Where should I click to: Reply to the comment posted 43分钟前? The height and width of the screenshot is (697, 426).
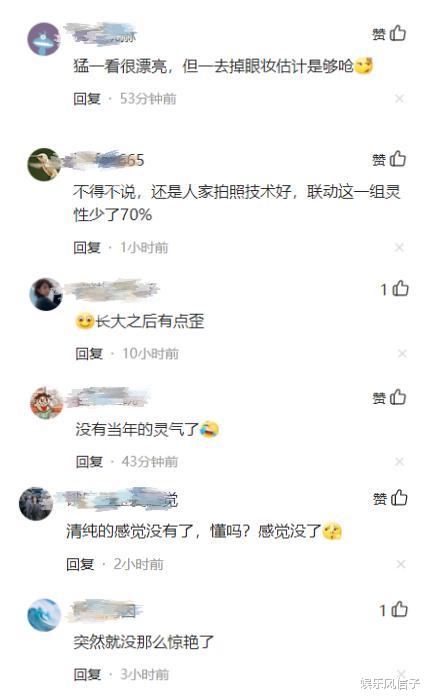point(89,461)
